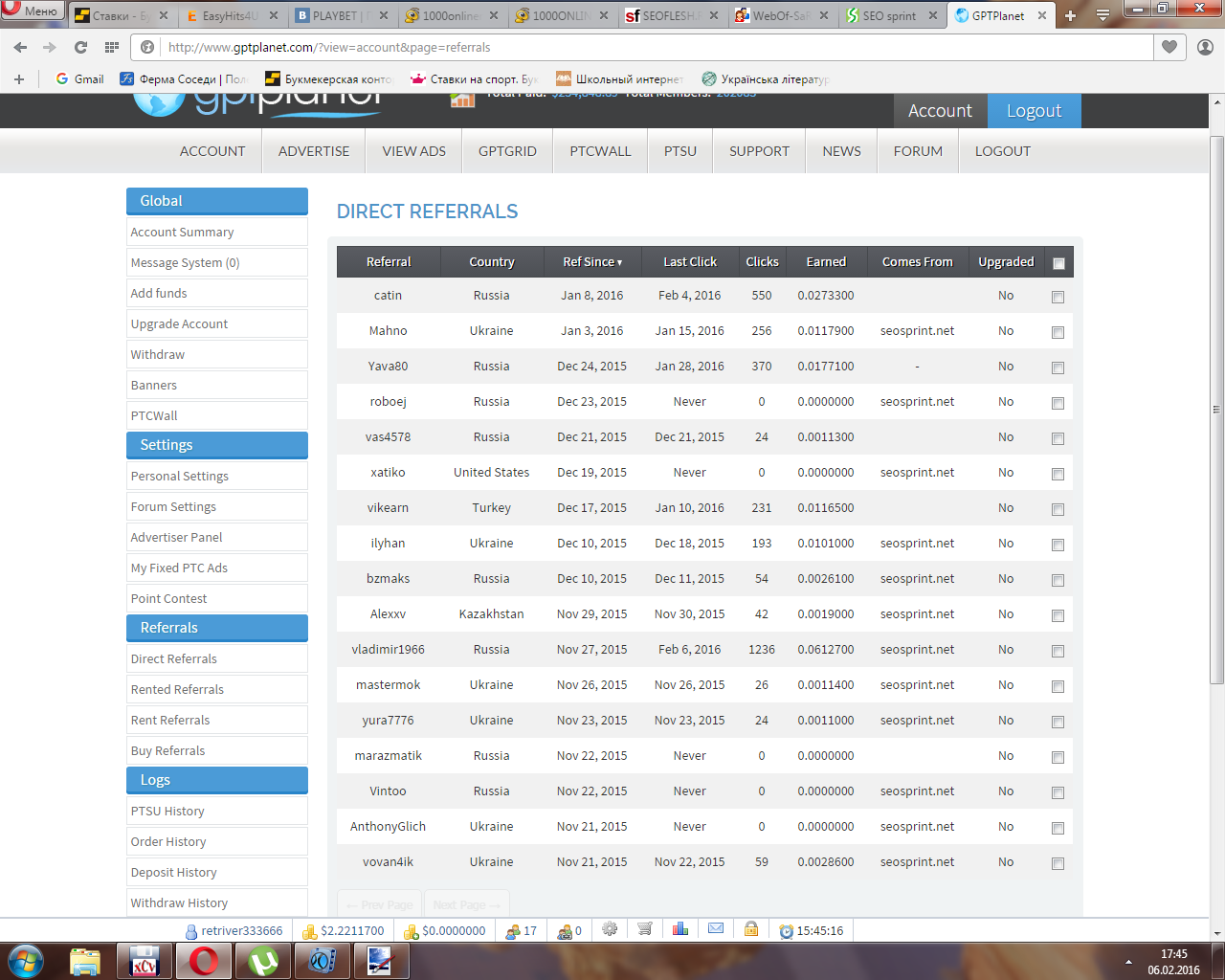Click the rented referrals icon showing 0
This screenshot has width=1225, height=980.
565,930
